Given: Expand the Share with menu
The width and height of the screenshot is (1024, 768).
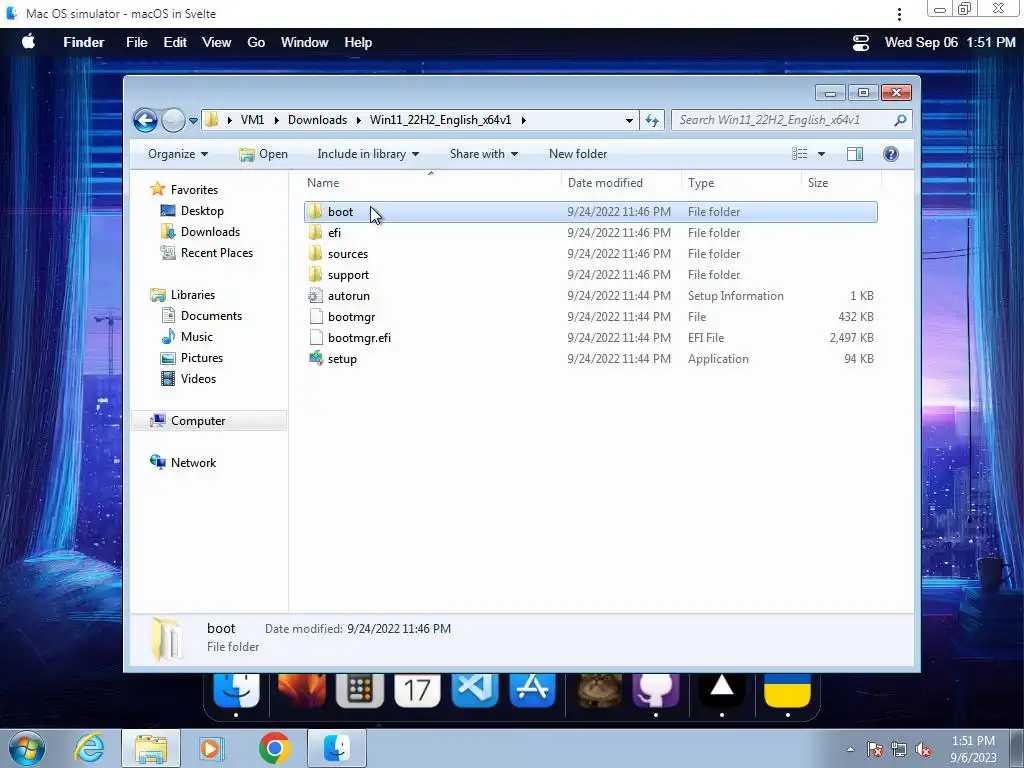Looking at the screenshot, I should pos(484,154).
